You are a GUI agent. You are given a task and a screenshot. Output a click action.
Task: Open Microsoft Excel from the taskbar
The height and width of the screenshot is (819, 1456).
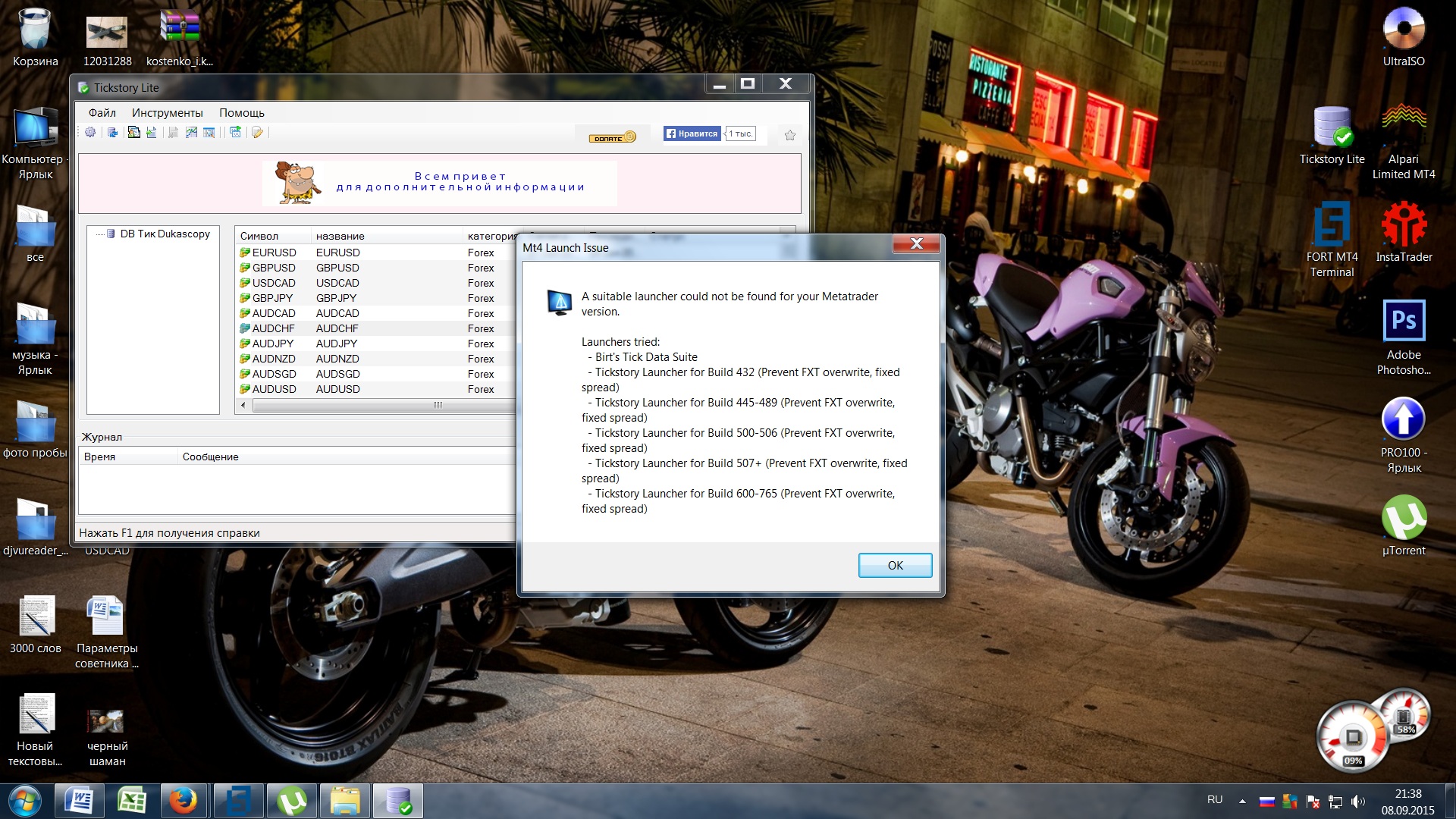(133, 802)
